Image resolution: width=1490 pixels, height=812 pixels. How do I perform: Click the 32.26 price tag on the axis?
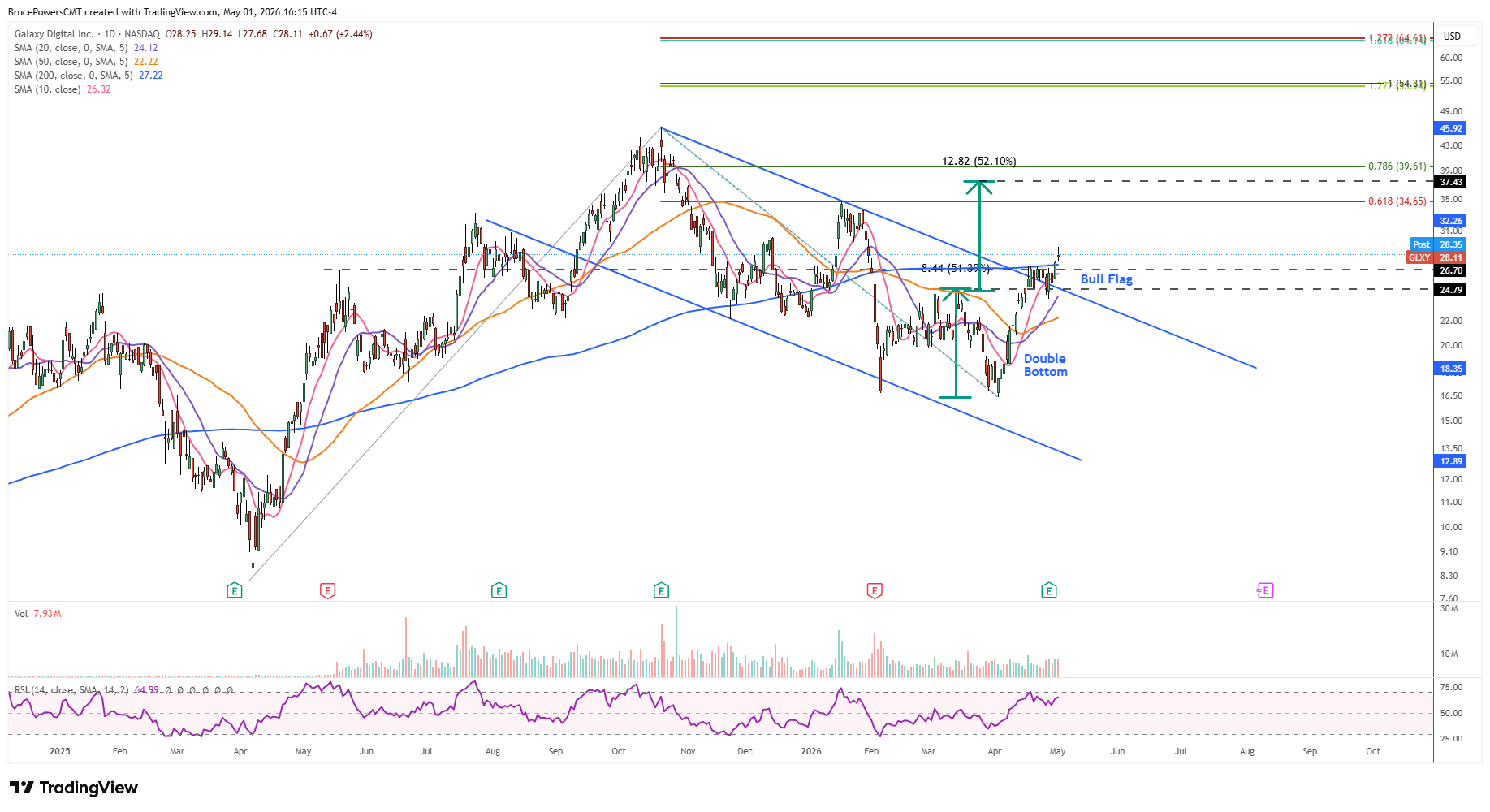click(x=1451, y=221)
